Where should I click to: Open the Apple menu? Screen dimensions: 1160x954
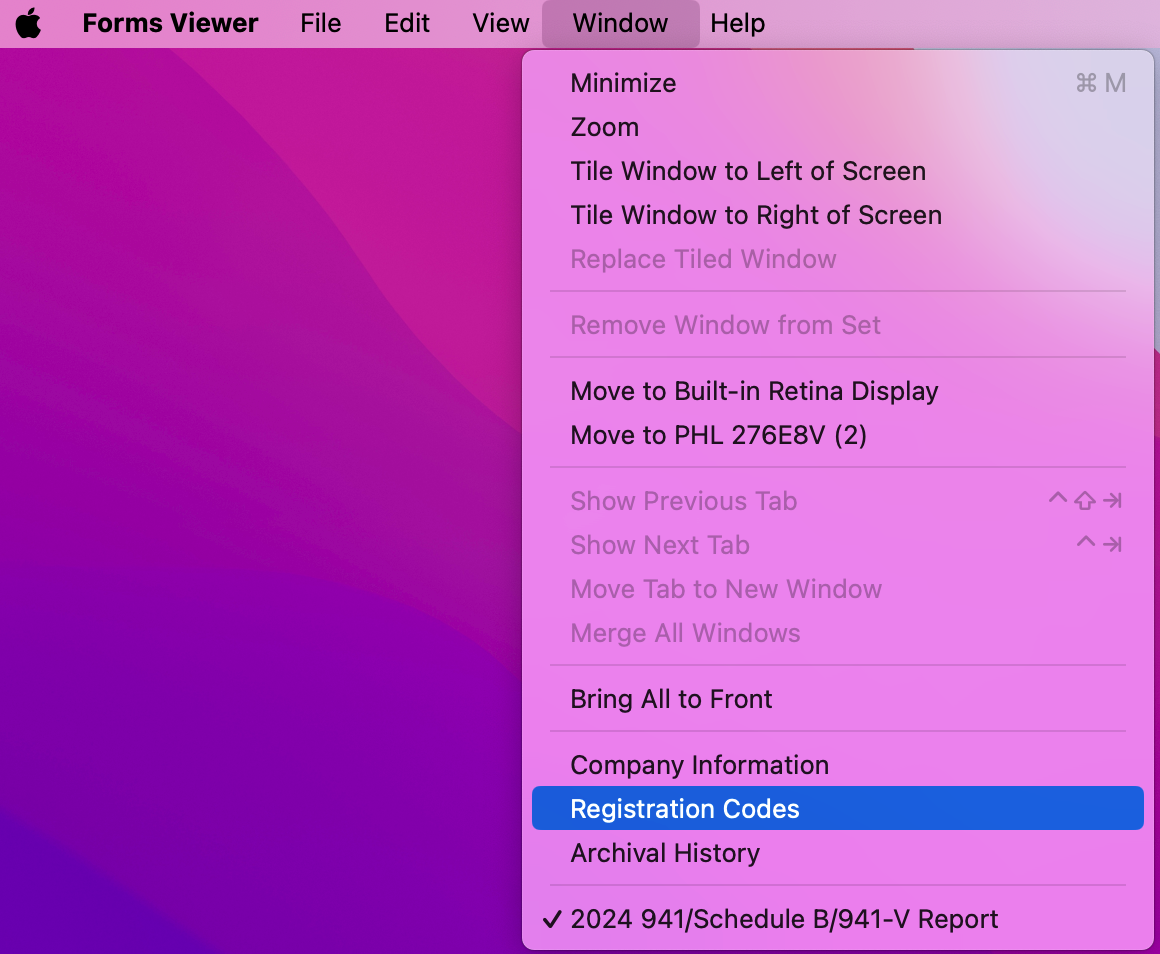click(28, 23)
